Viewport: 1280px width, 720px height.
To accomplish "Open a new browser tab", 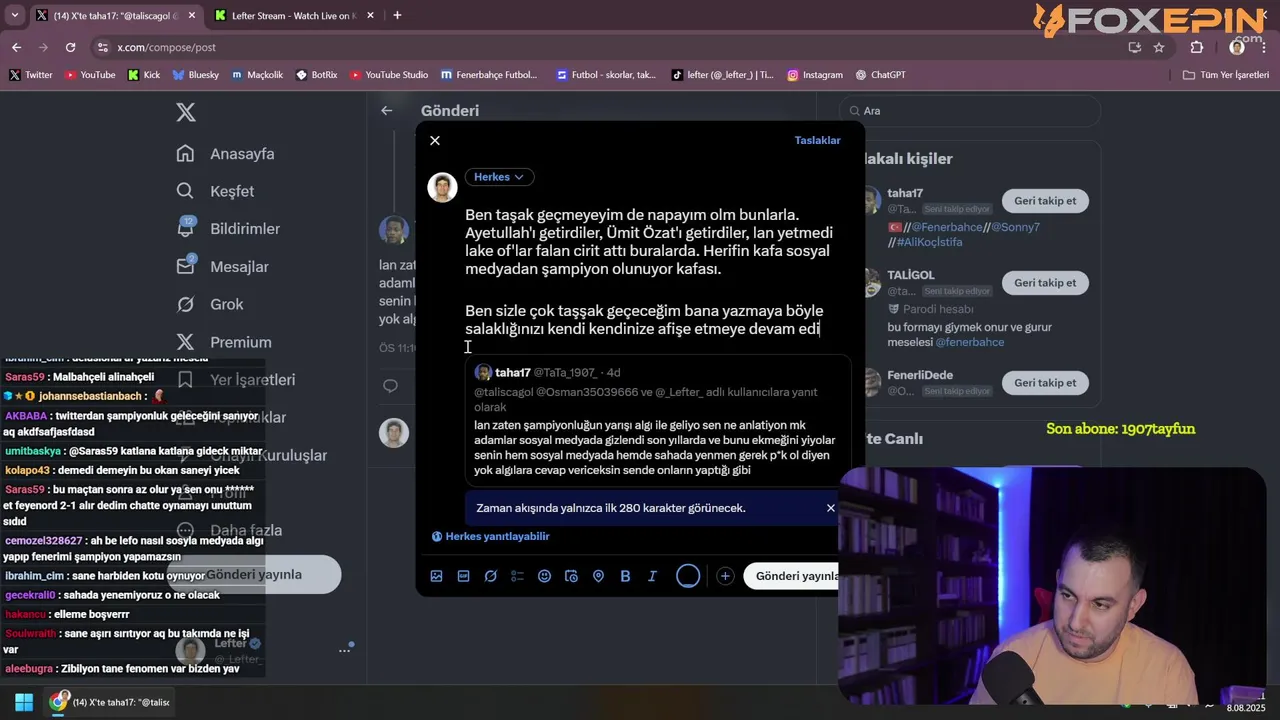I will pyautogui.click(x=397, y=15).
